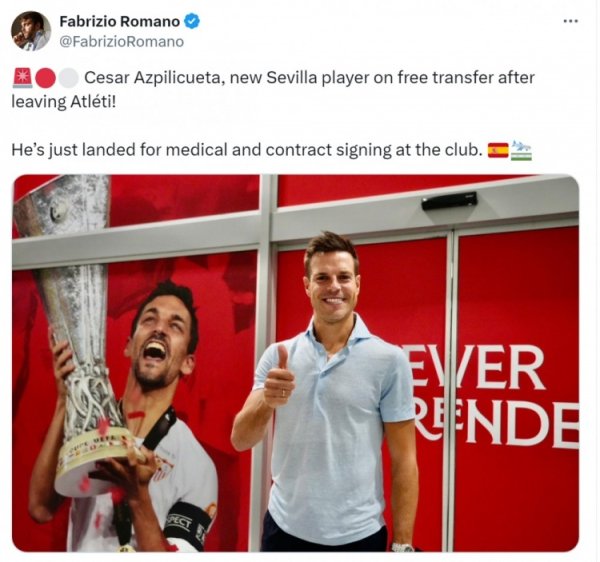Click the white circle emoji
Image resolution: width=600 pixels, height=562 pixels.
pyautogui.click(x=68, y=78)
